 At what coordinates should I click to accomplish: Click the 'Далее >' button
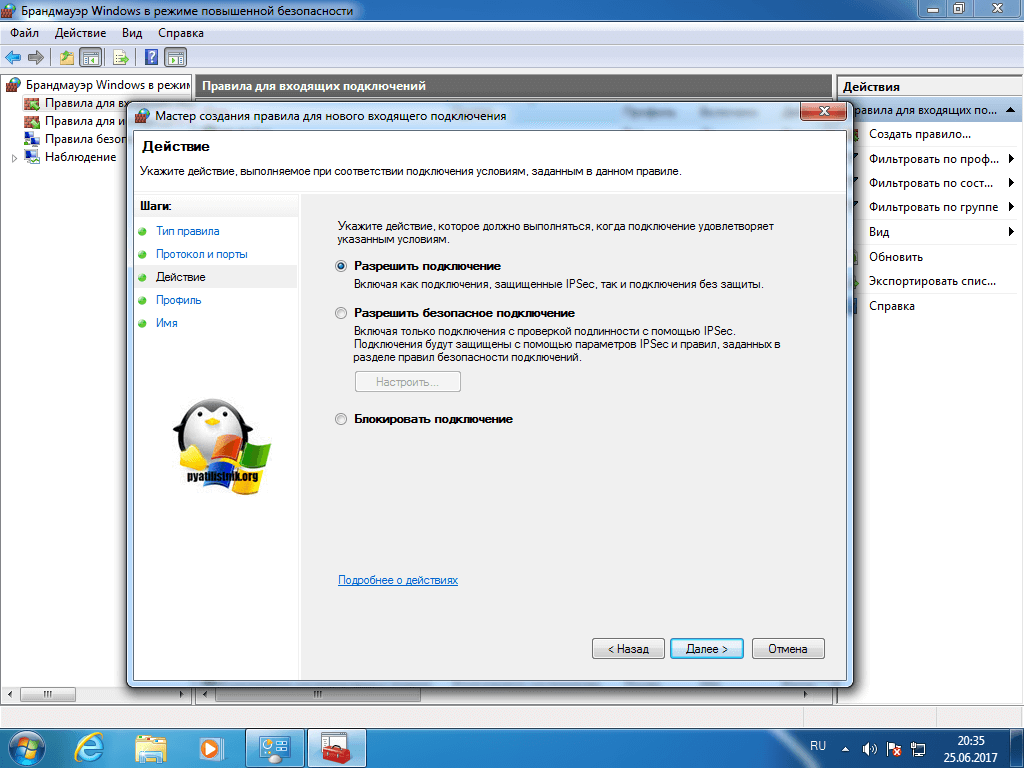(x=706, y=649)
